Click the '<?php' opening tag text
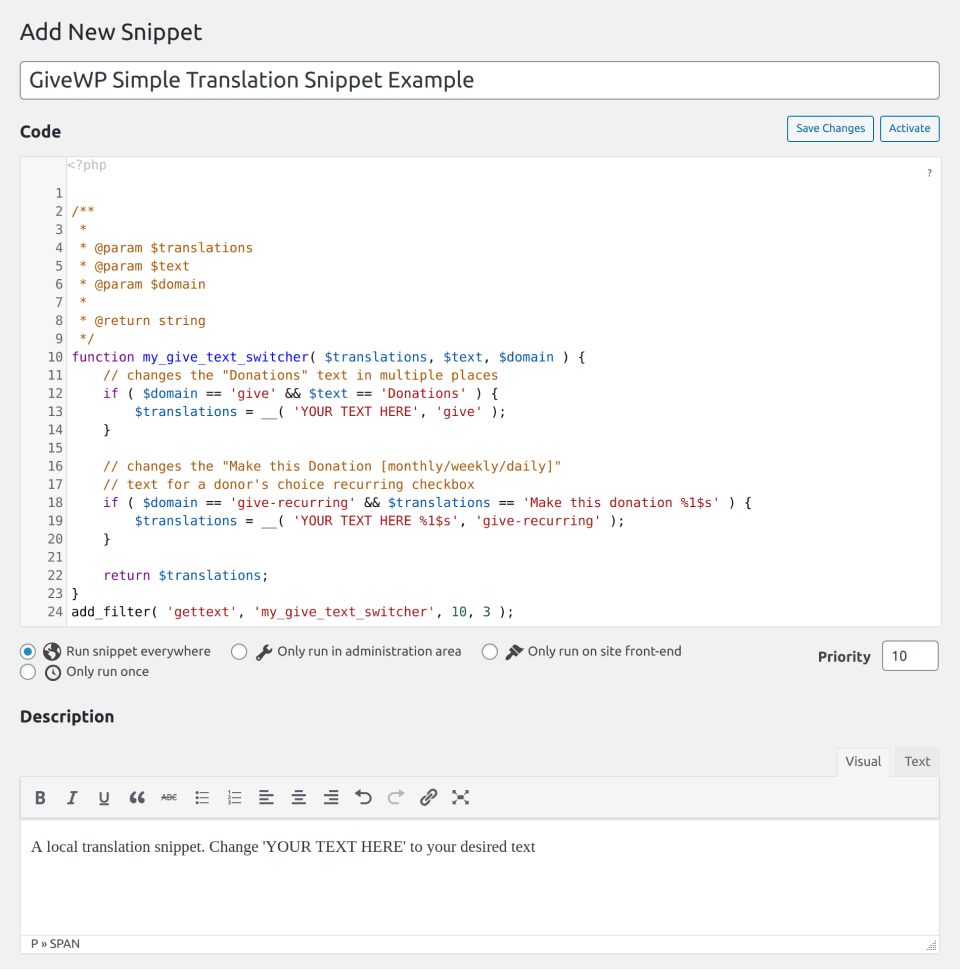The width and height of the screenshot is (960, 970). point(87,165)
